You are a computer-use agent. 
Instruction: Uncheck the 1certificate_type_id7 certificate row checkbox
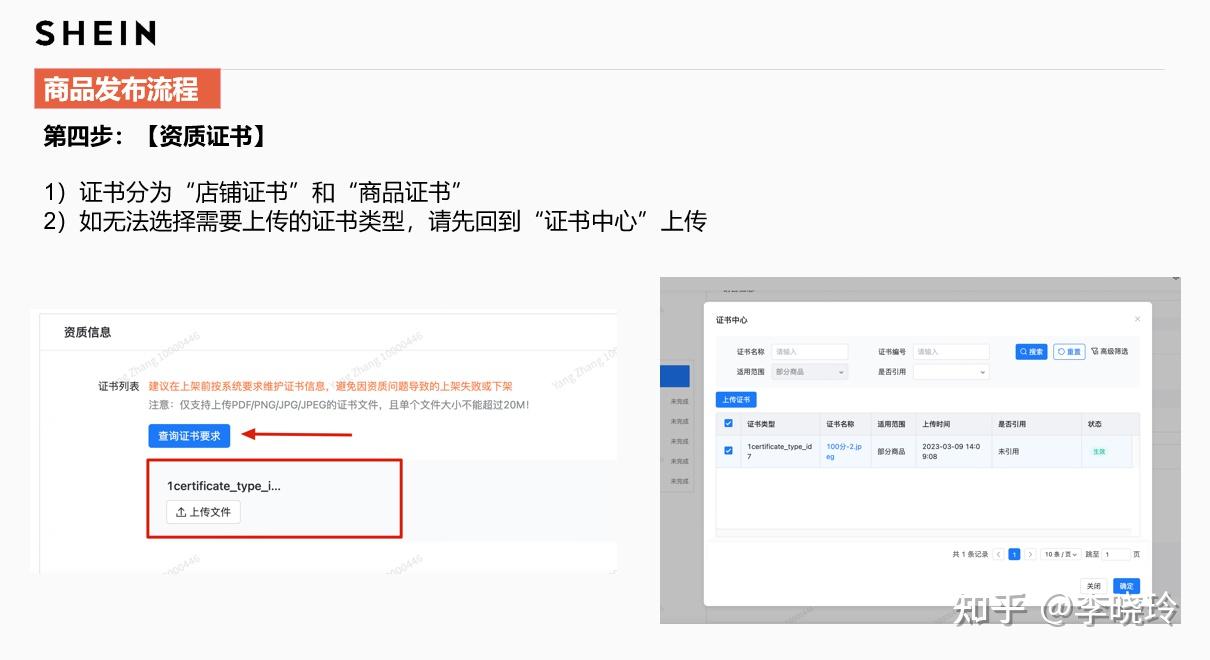(x=729, y=451)
